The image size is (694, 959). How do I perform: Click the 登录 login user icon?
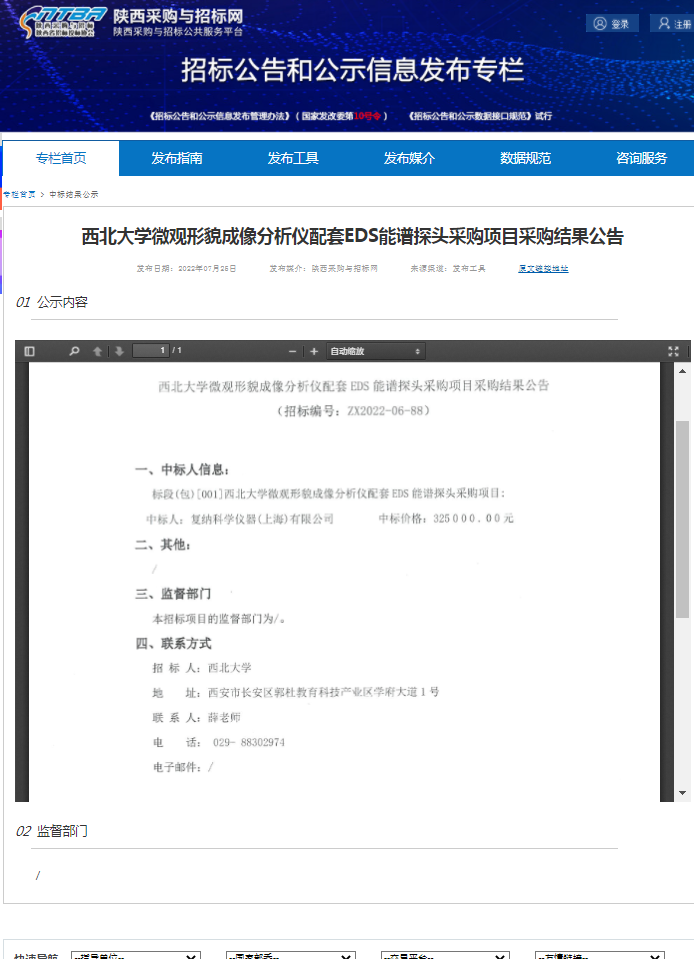click(x=600, y=23)
